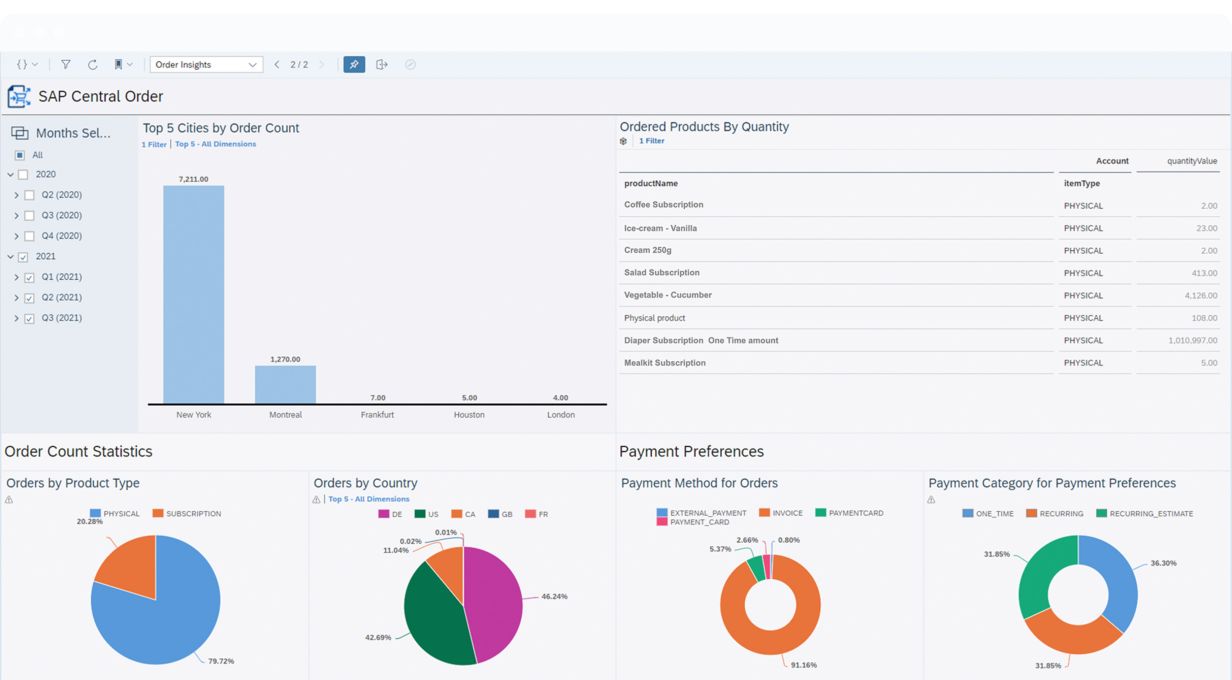
Task: Open the Order Insights page dropdown
Action: 206,65
